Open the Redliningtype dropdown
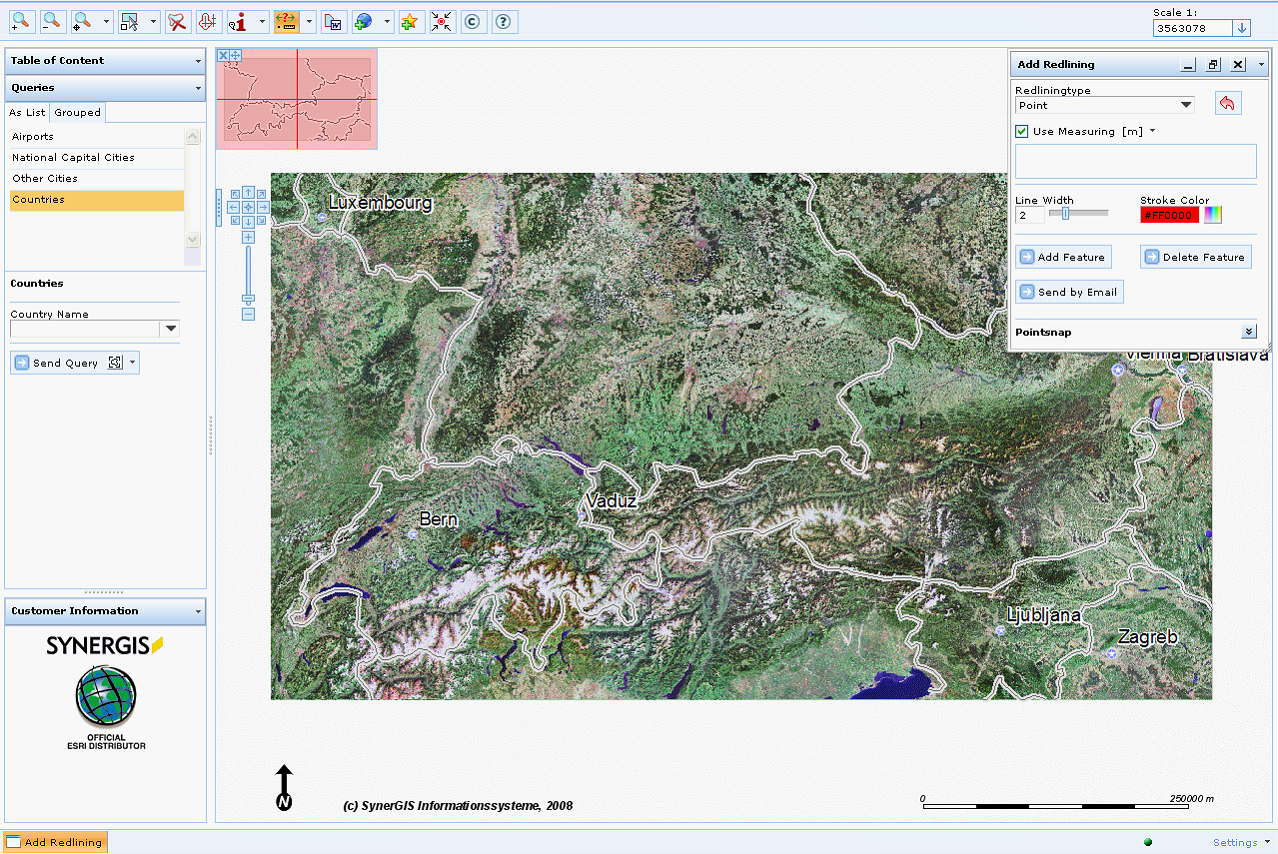 [1186, 104]
